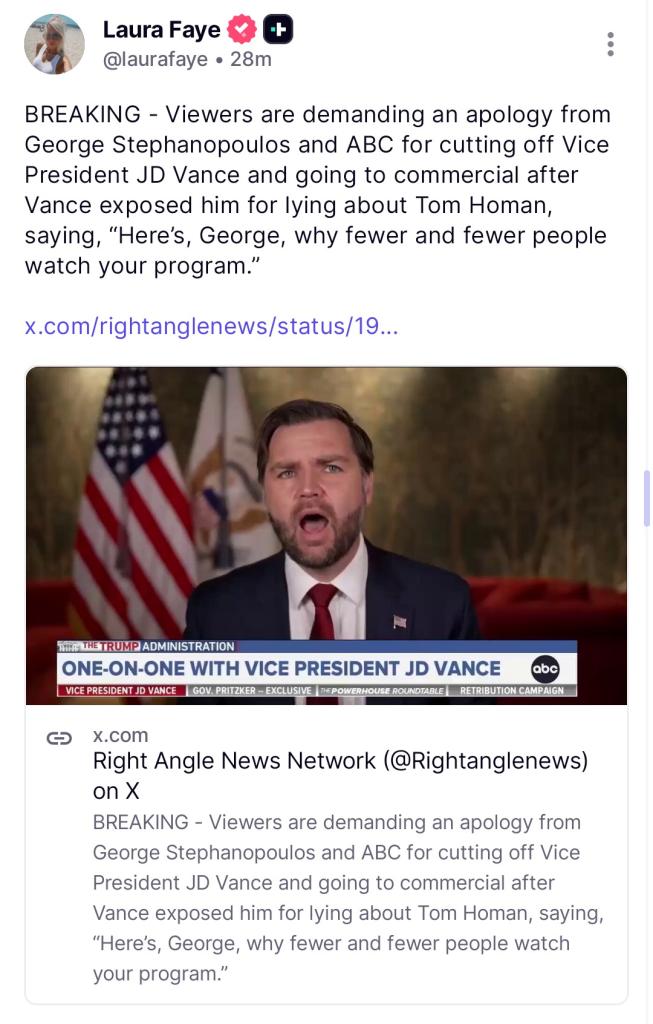The image size is (653, 1024).
Task: Click the RETRIBUTION CAMPAIGN ticker segment
Action: [511, 691]
